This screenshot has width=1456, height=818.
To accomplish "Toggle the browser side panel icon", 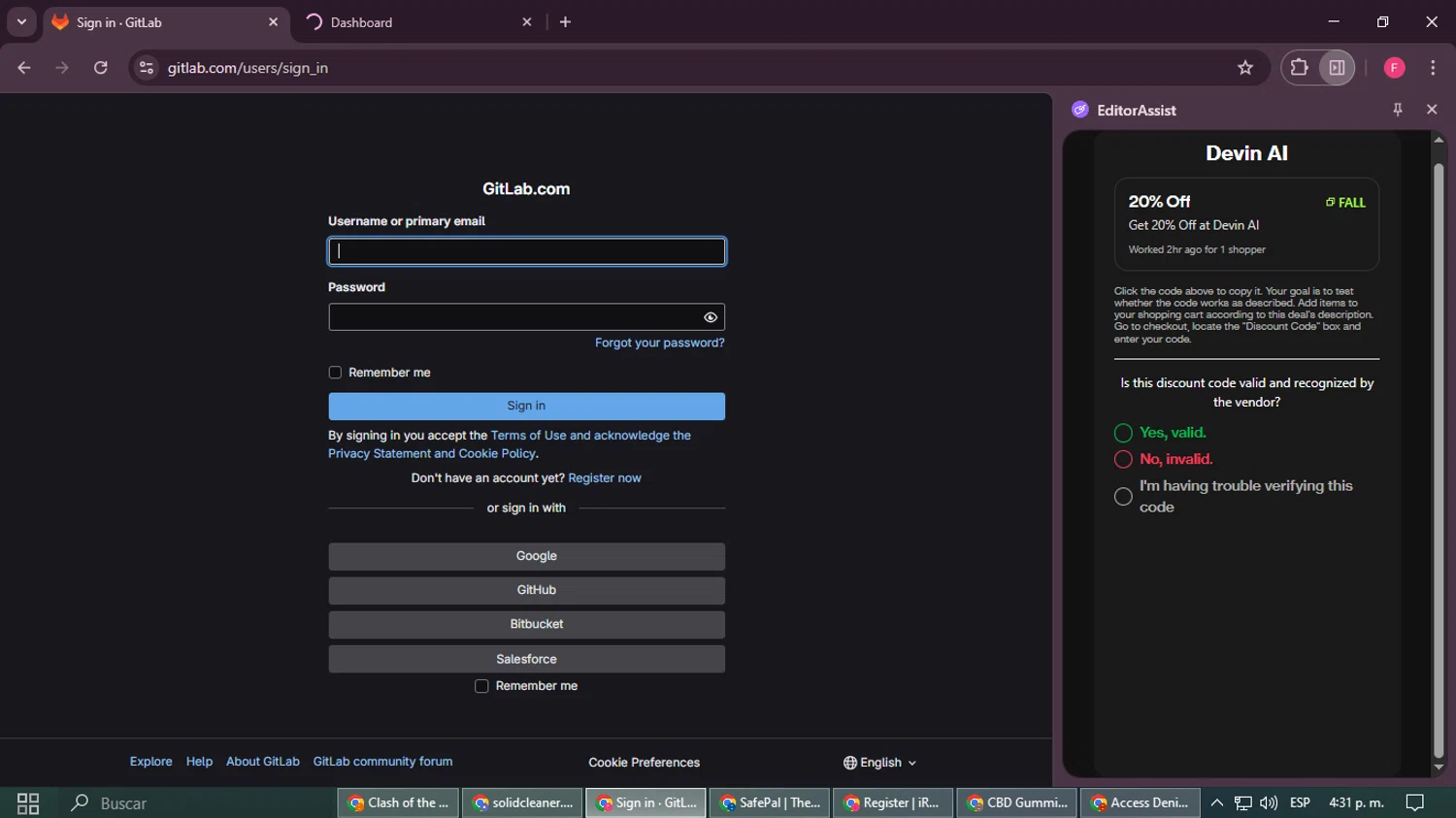I will point(1337,68).
